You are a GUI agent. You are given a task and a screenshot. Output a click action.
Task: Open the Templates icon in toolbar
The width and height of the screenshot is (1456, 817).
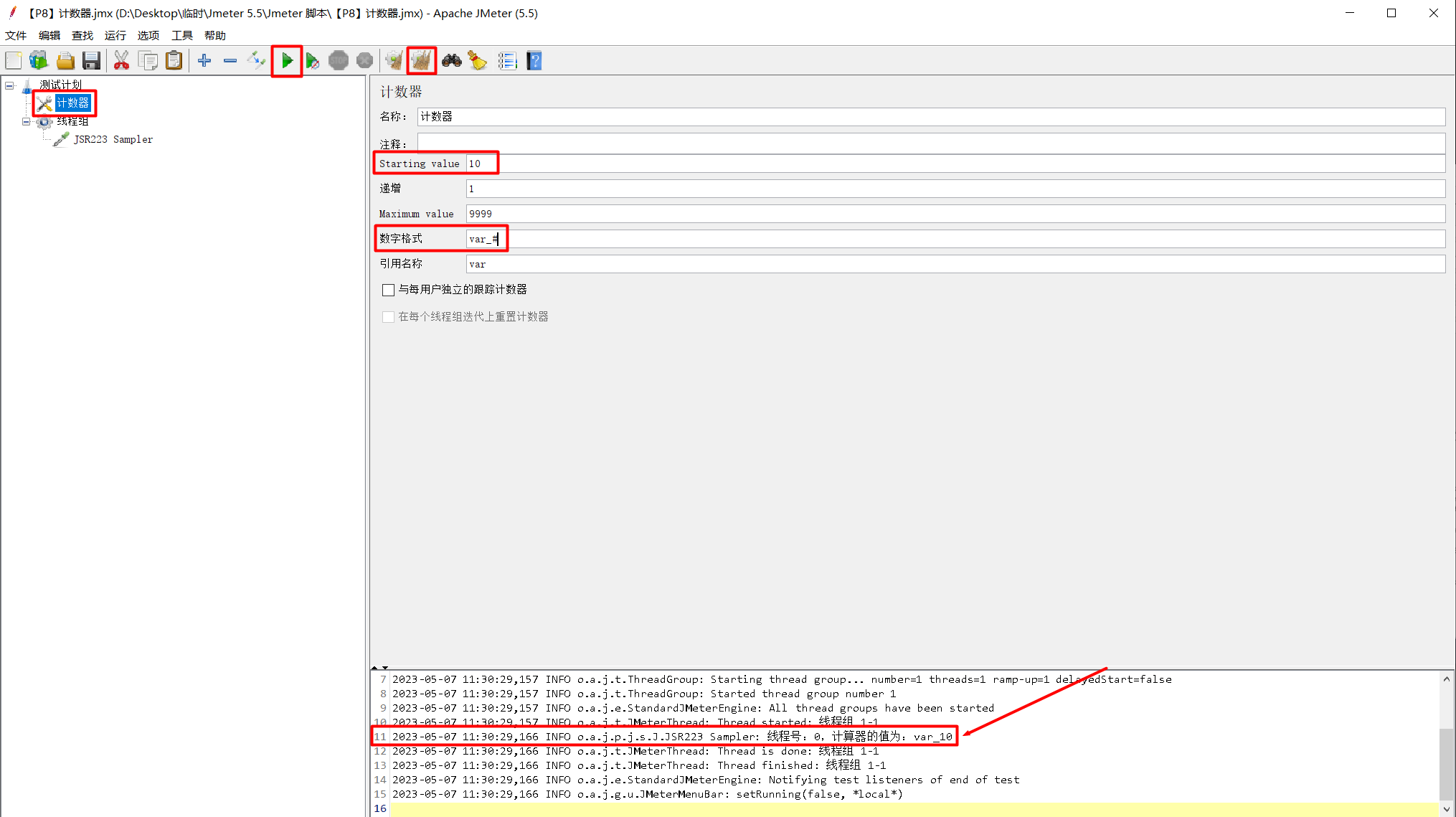coord(39,61)
